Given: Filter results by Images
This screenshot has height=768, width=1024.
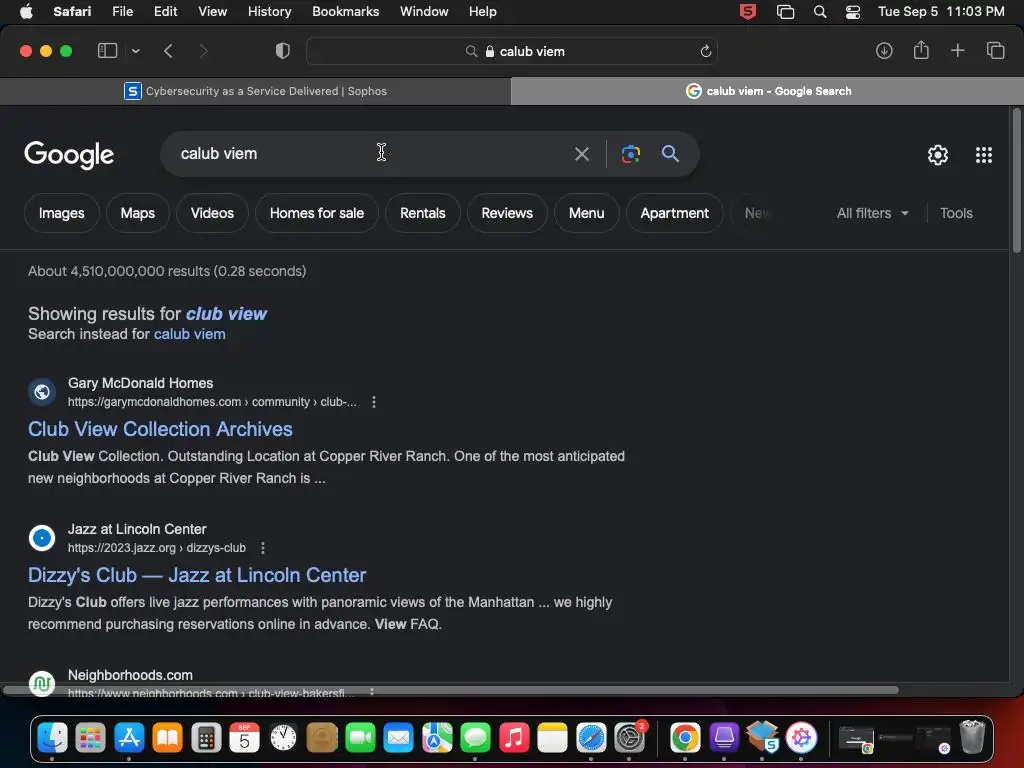Looking at the screenshot, I should coord(61,213).
